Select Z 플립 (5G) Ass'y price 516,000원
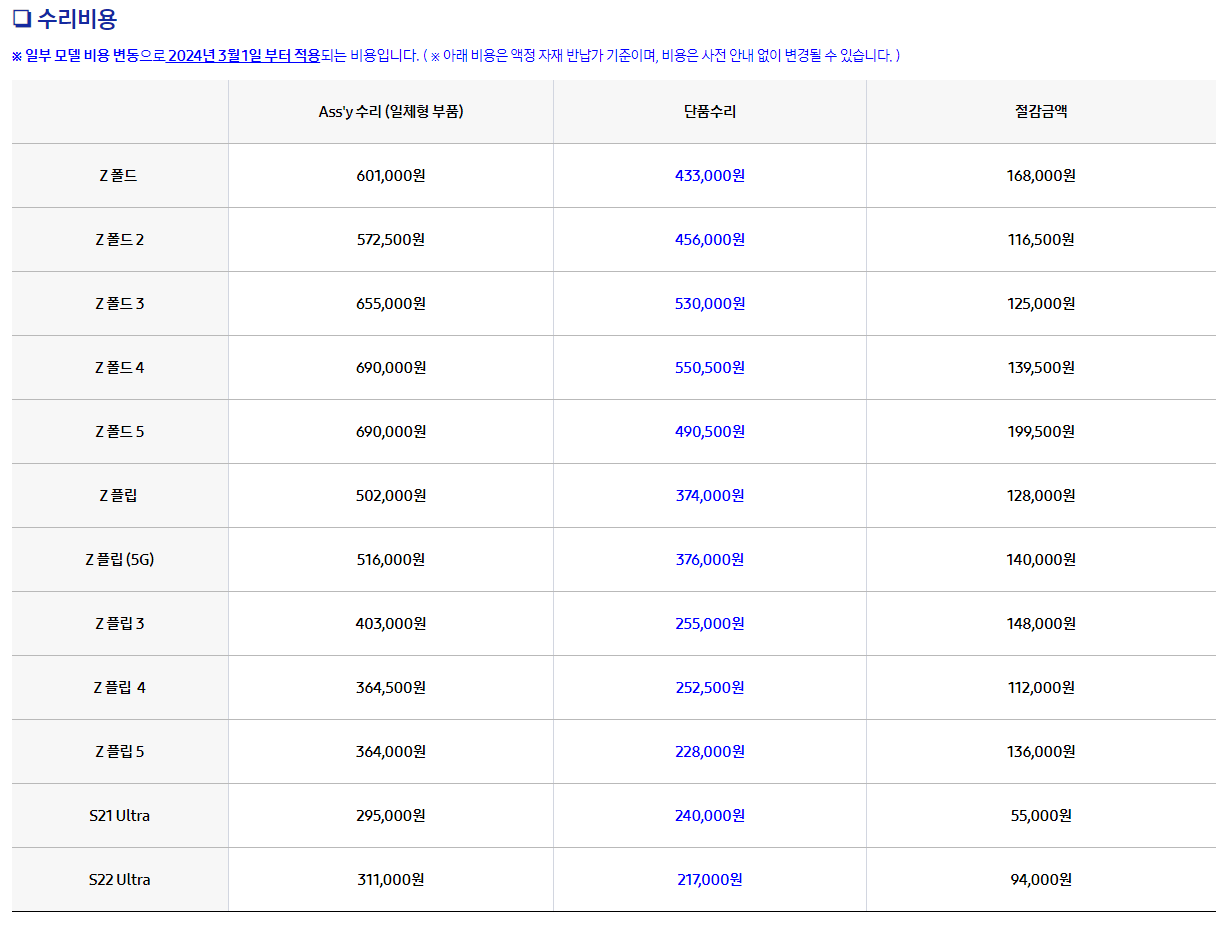The width and height of the screenshot is (1232, 925). [391, 560]
